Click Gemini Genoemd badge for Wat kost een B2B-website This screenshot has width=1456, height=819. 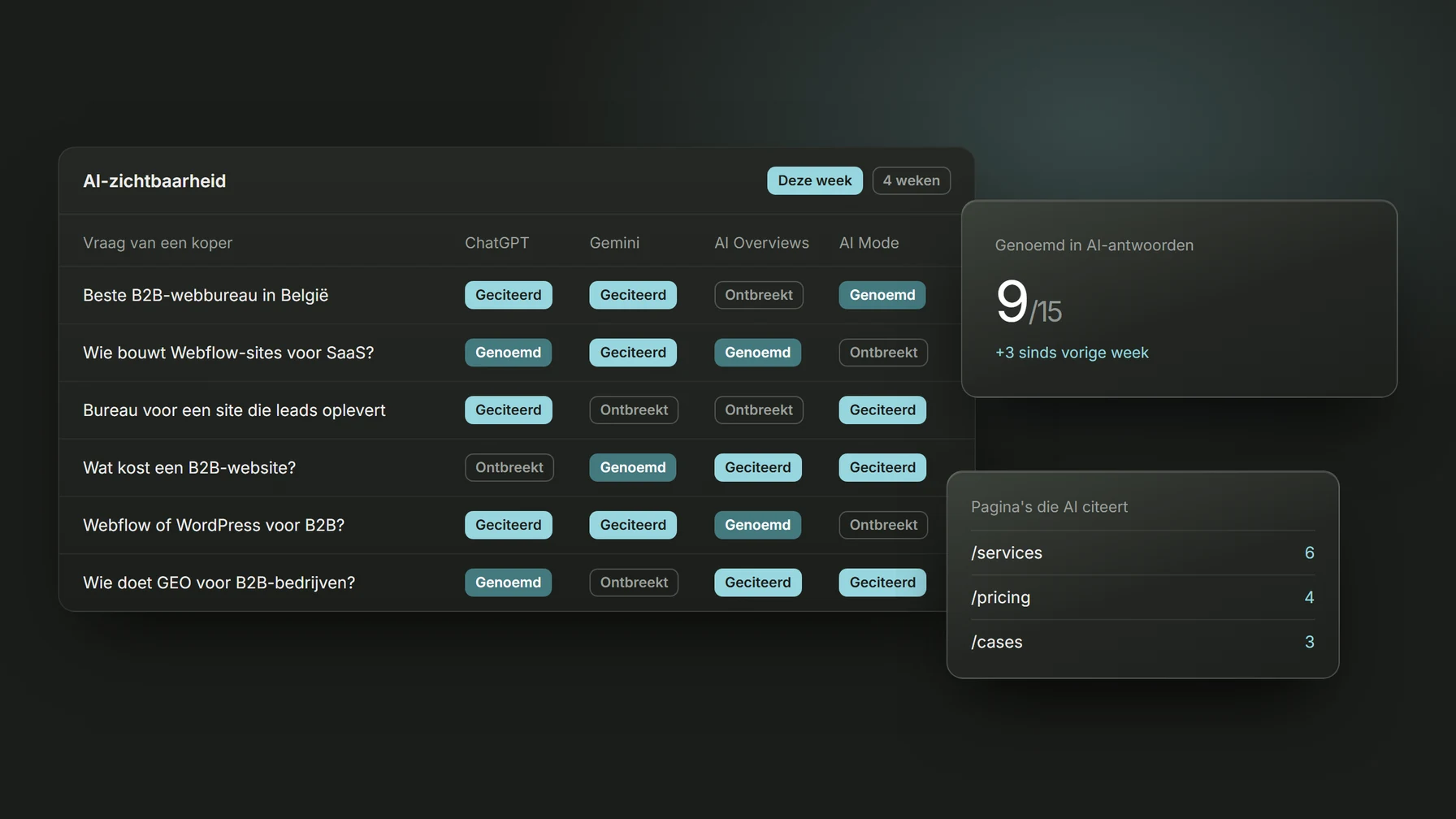(x=633, y=468)
